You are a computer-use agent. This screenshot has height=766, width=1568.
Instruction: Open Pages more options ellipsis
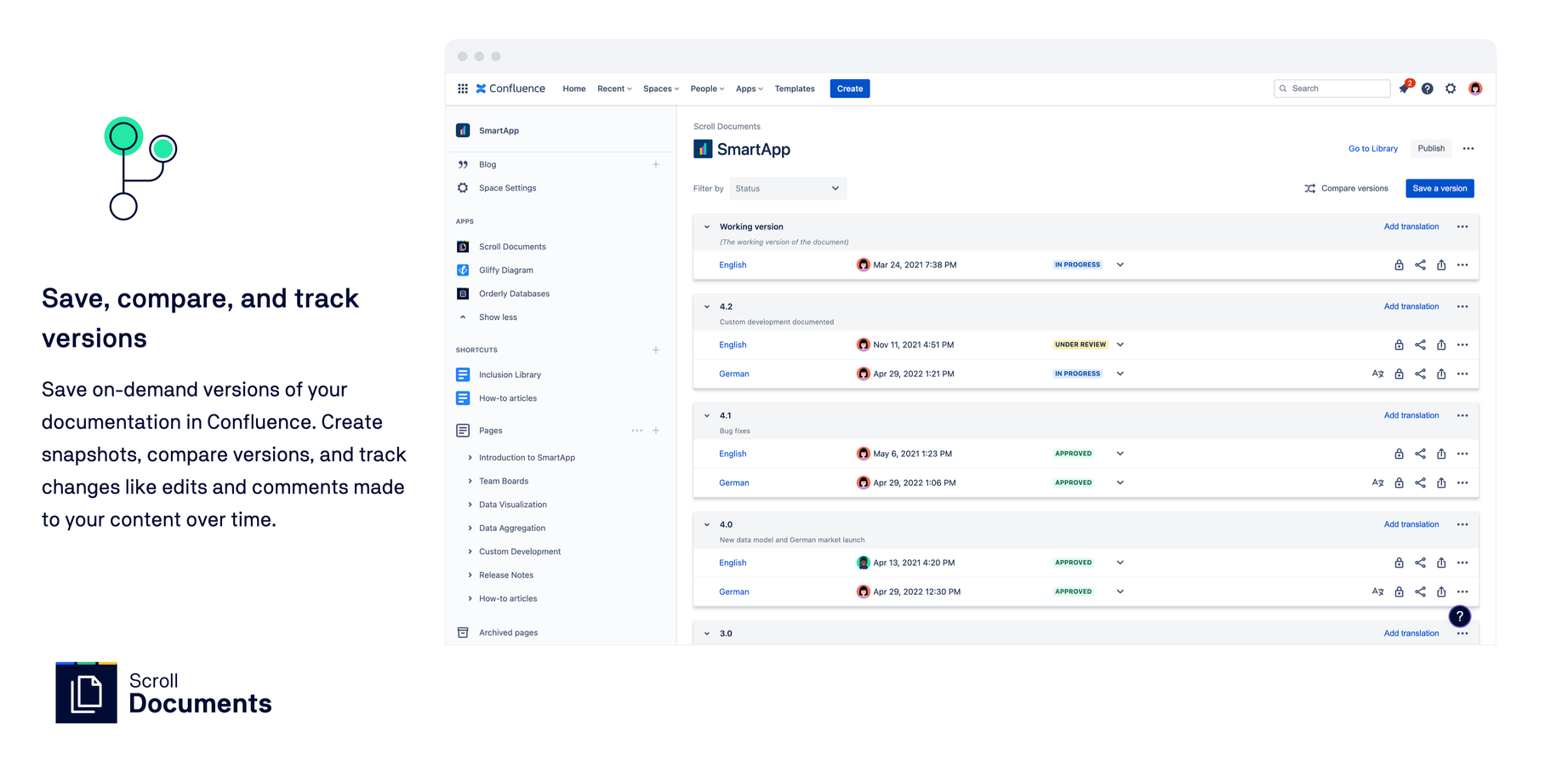[x=636, y=431]
